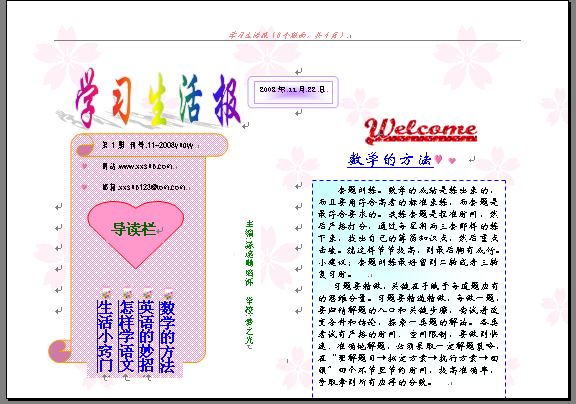
Task: Click the rainbow 学习生活报 WordArt title
Action: click(158, 100)
